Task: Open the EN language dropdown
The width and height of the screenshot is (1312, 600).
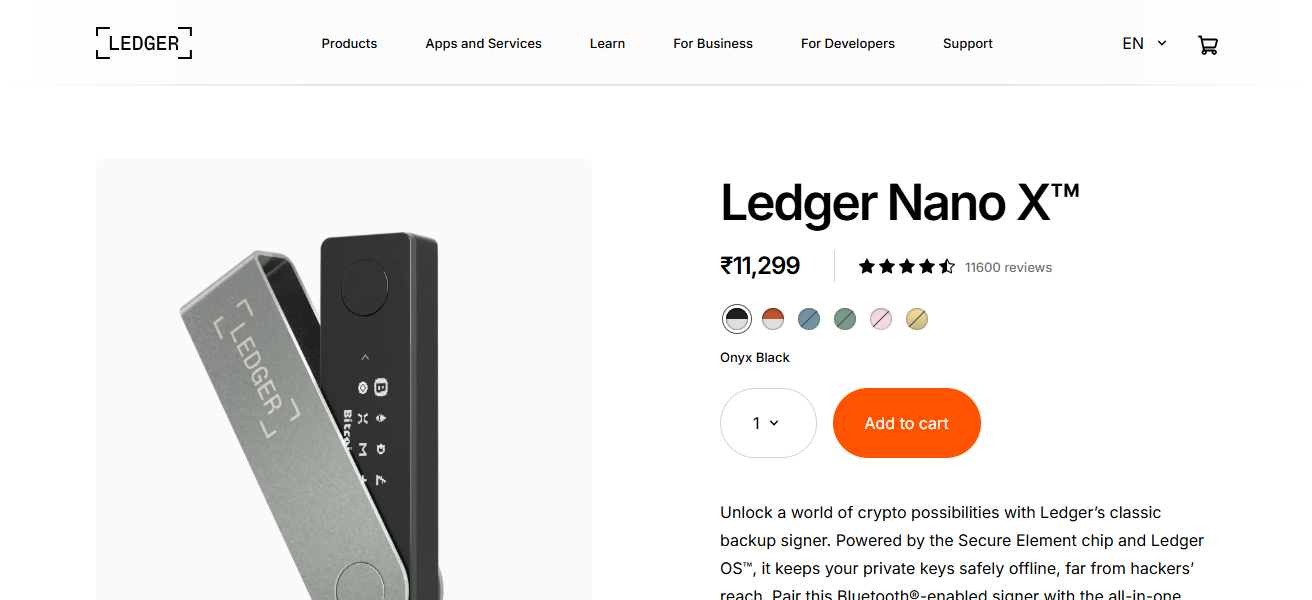Action: tap(1133, 43)
